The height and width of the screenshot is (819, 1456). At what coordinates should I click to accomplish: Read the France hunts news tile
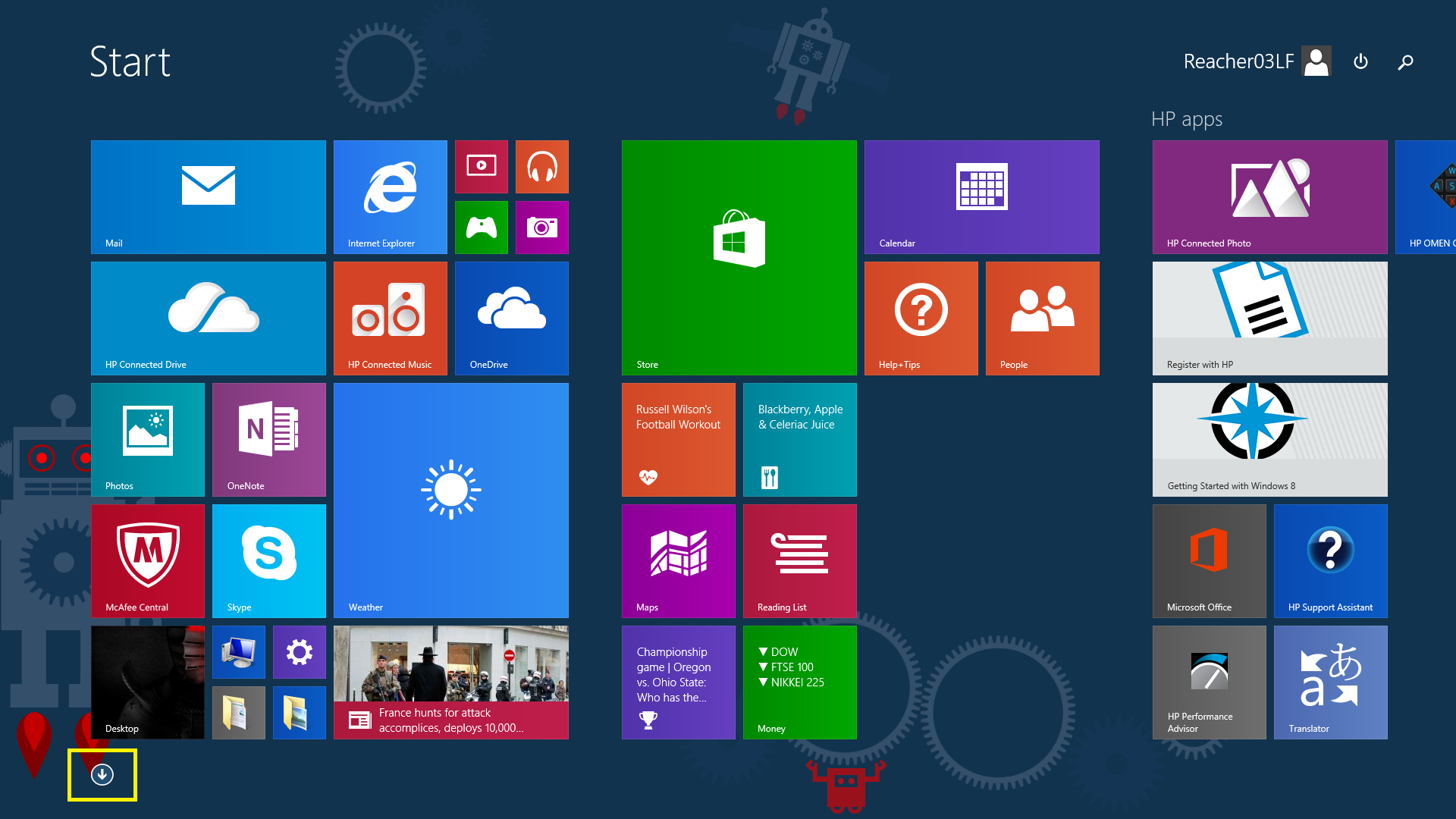pyautogui.click(x=451, y=682)
